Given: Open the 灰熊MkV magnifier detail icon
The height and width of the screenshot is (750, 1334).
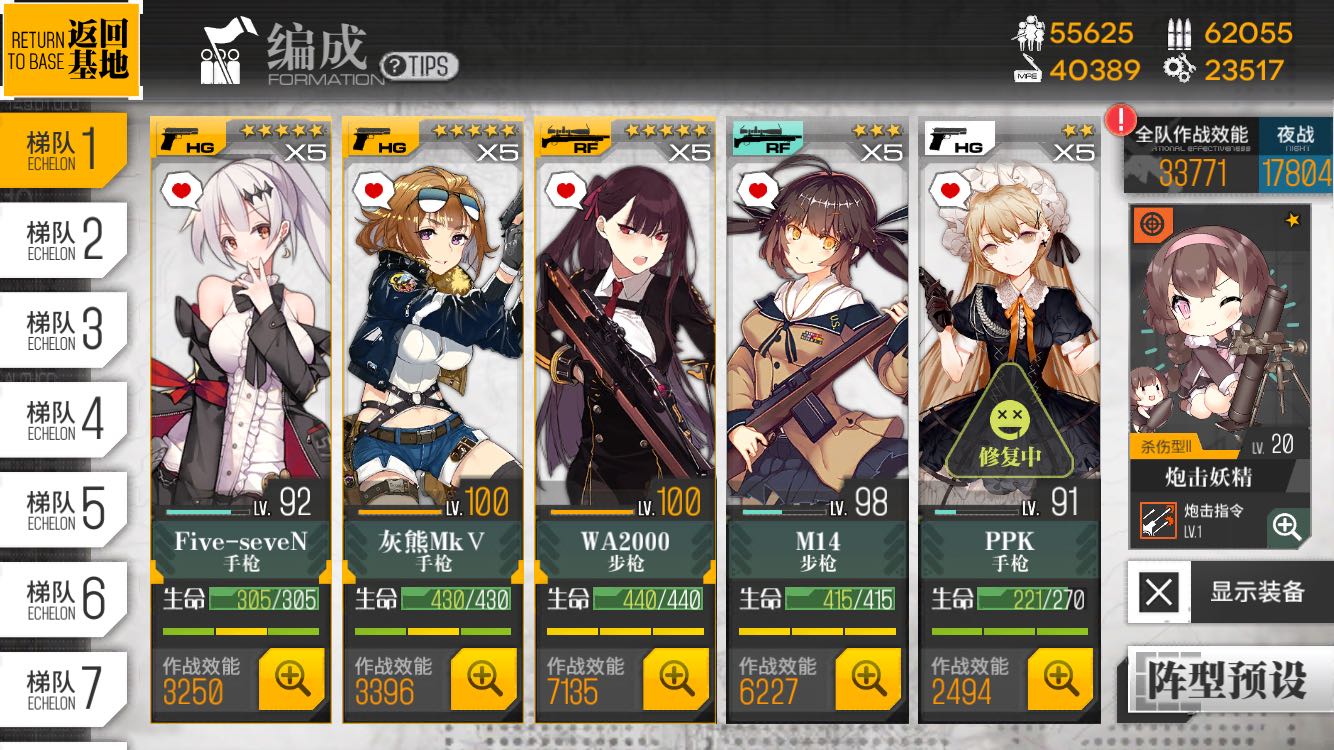Looking at the screenshot, I should [x=483, y=679].
